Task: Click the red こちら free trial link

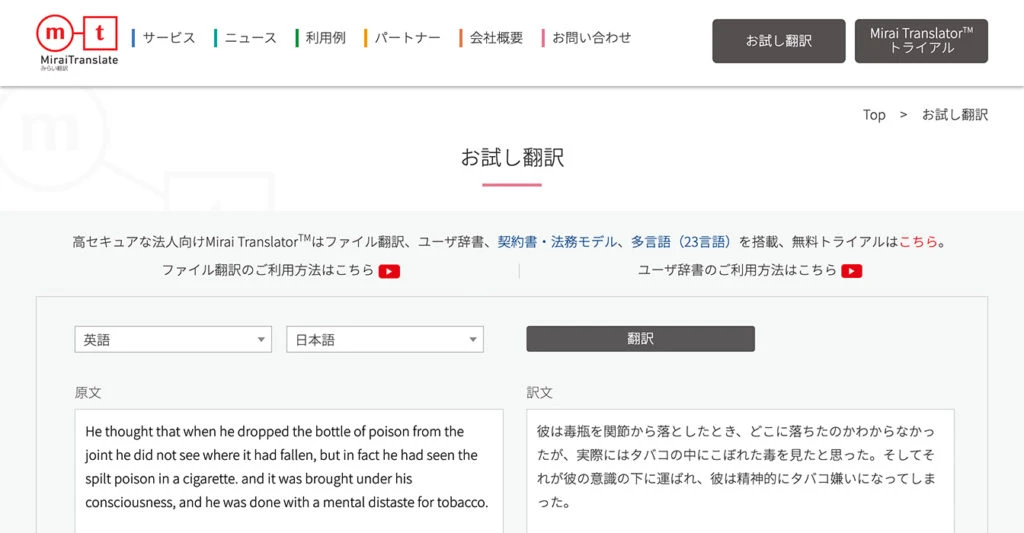Action: 918,242
